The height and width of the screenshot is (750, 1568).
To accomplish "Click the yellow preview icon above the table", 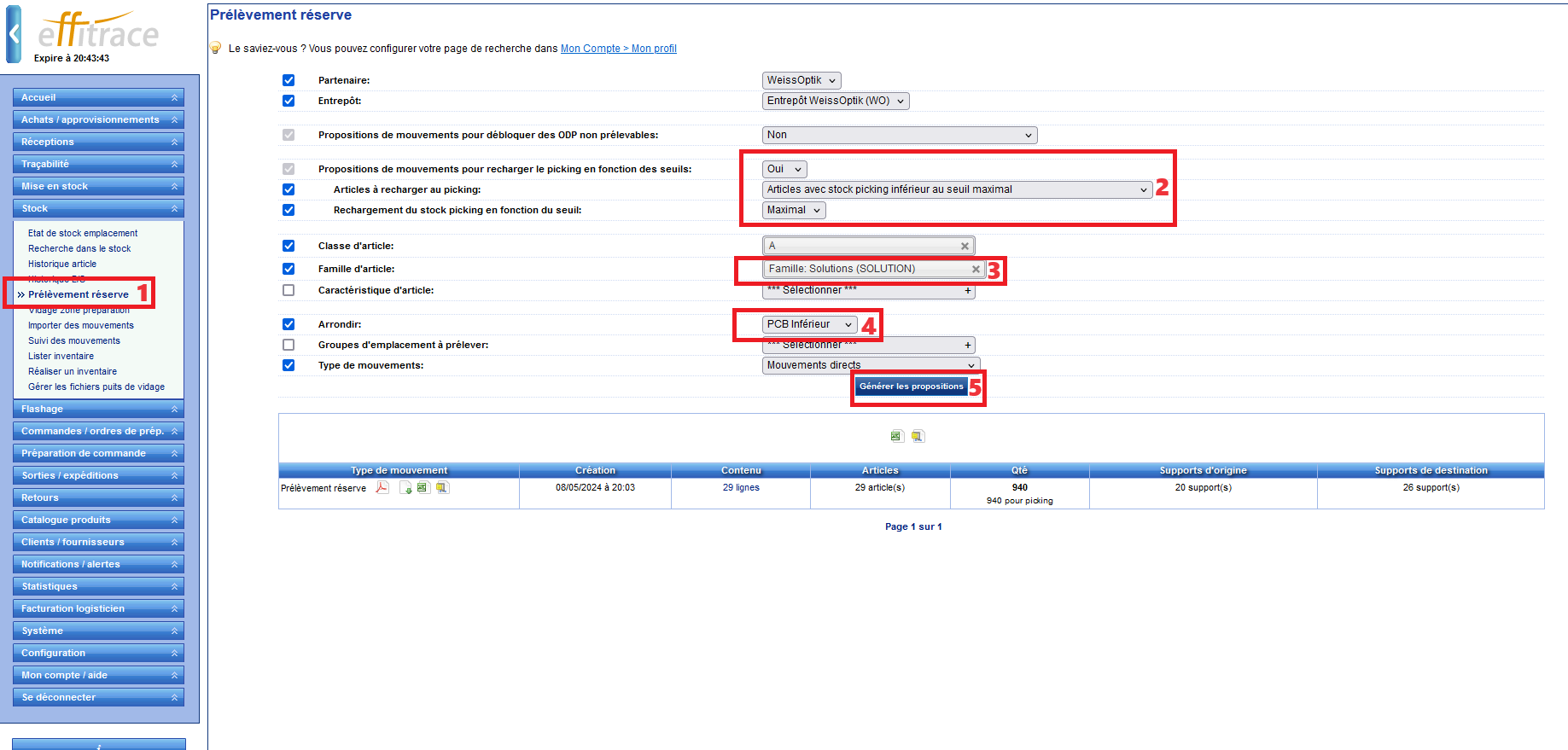I will (x=918, y=436).
